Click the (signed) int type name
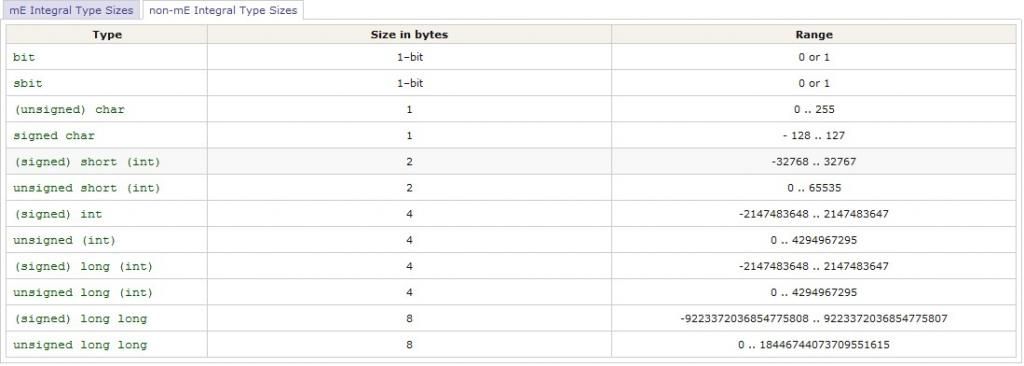 coord(57,214)
